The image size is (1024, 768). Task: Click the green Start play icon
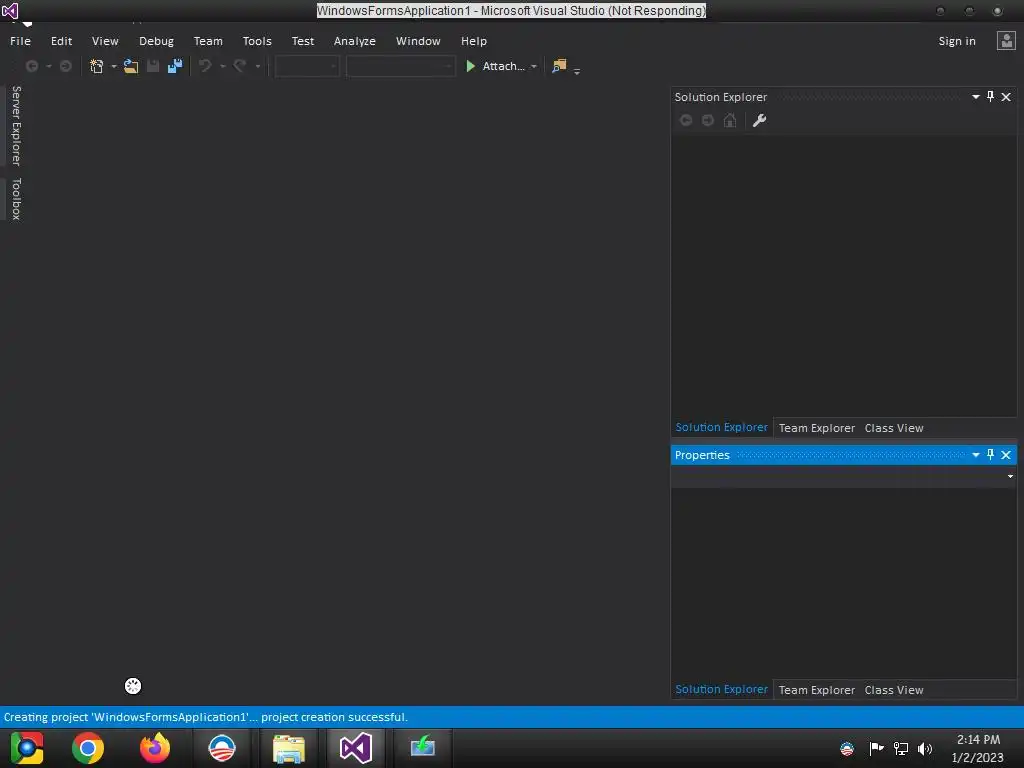point(470,66)
